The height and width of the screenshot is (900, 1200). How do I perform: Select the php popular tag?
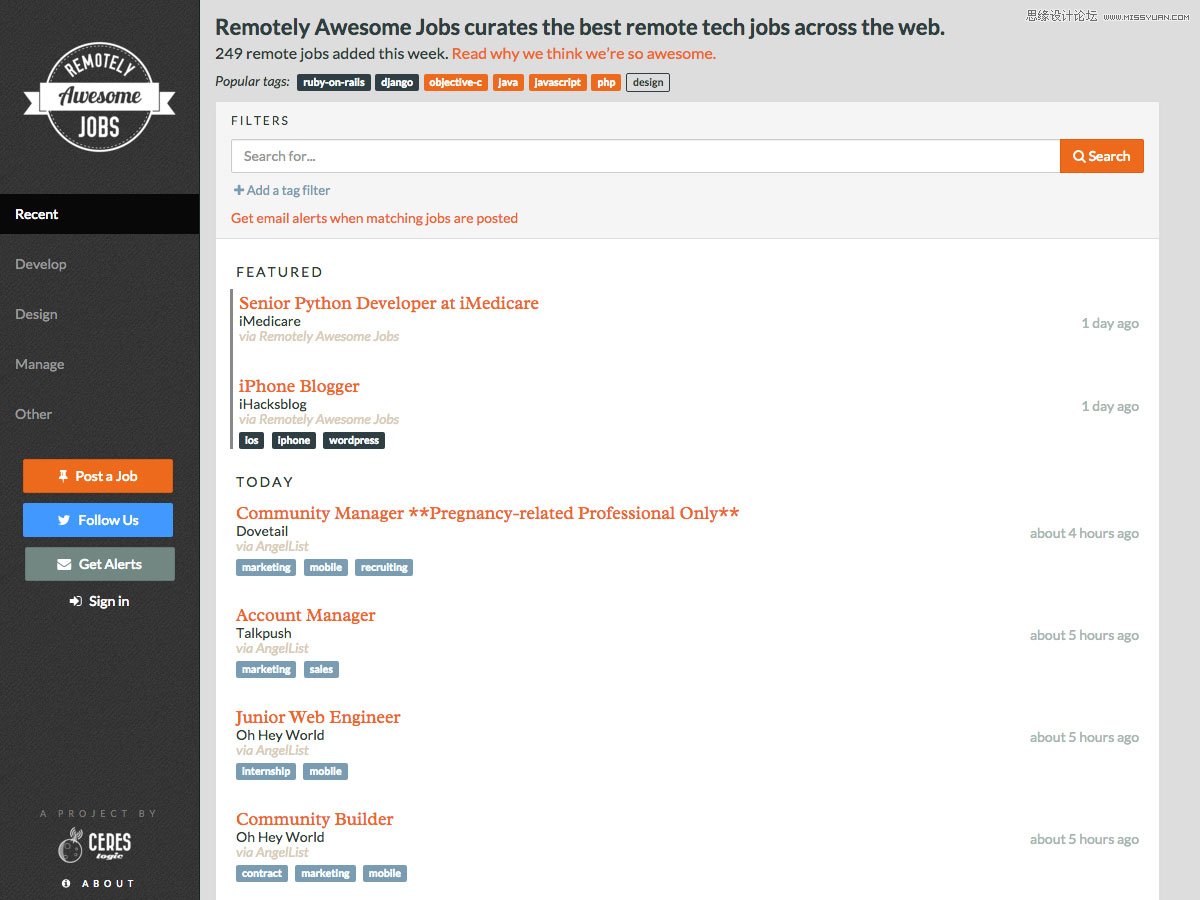coord(607,82)
